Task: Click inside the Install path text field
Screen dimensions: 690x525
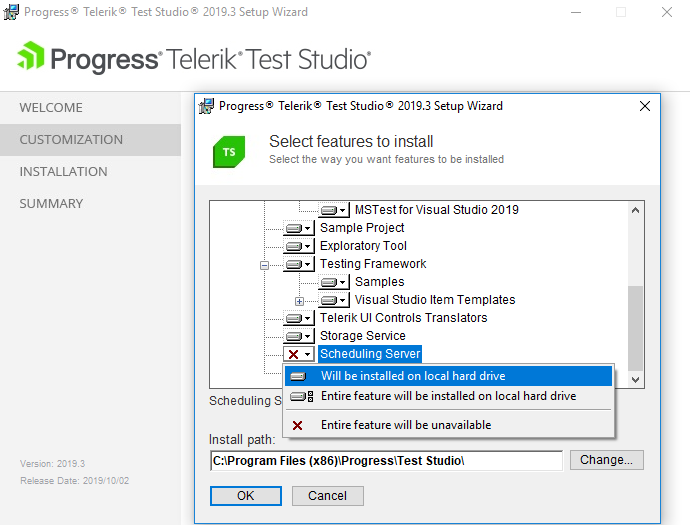Action: click(386, 461)
